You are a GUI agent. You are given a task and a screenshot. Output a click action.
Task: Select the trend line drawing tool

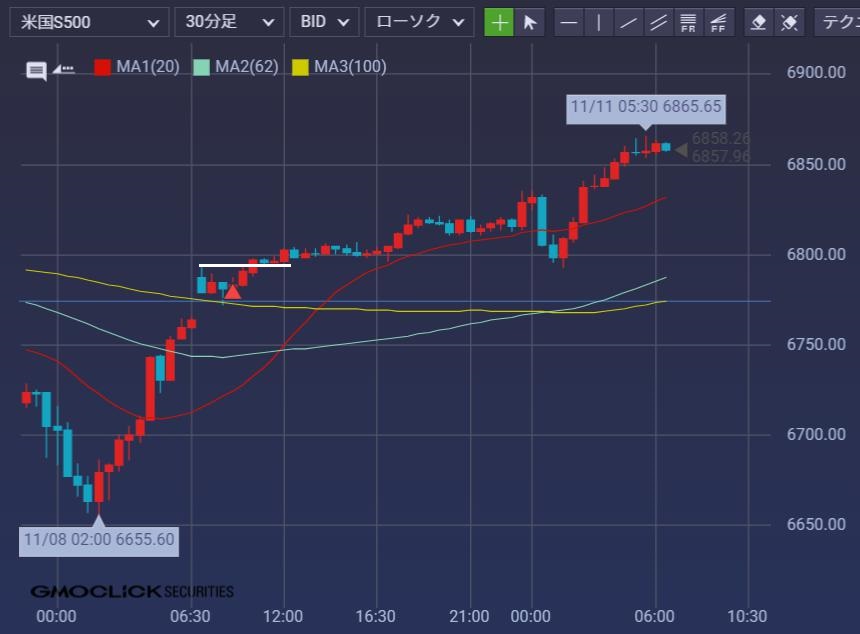pos(628,22)
